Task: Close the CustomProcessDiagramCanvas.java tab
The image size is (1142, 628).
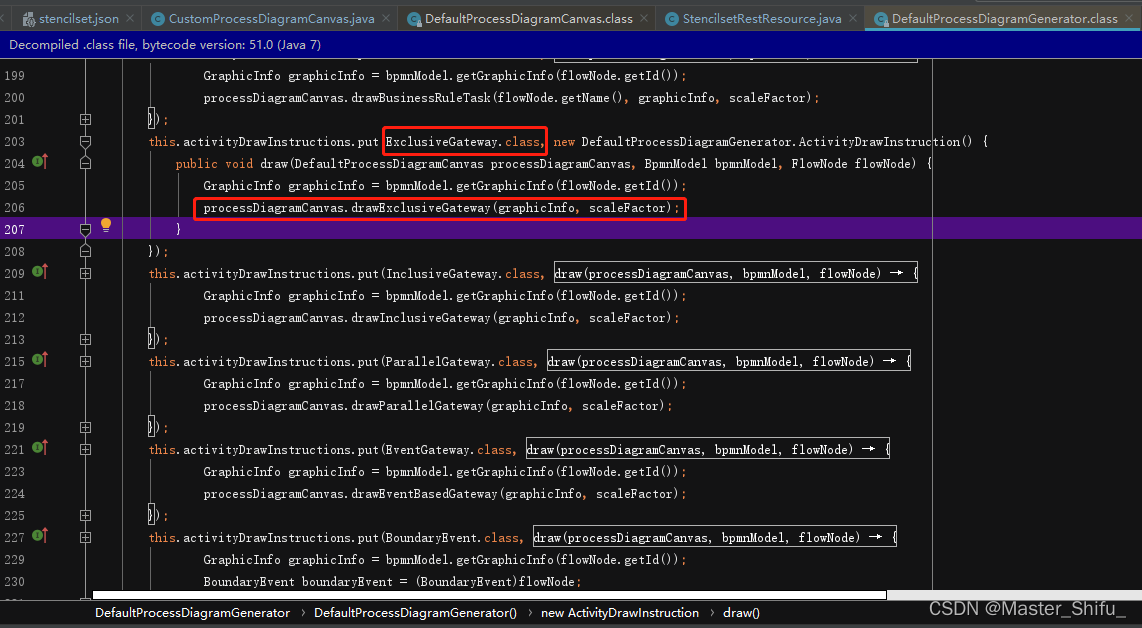Action: pyautogui.click(x=385, y=18)
